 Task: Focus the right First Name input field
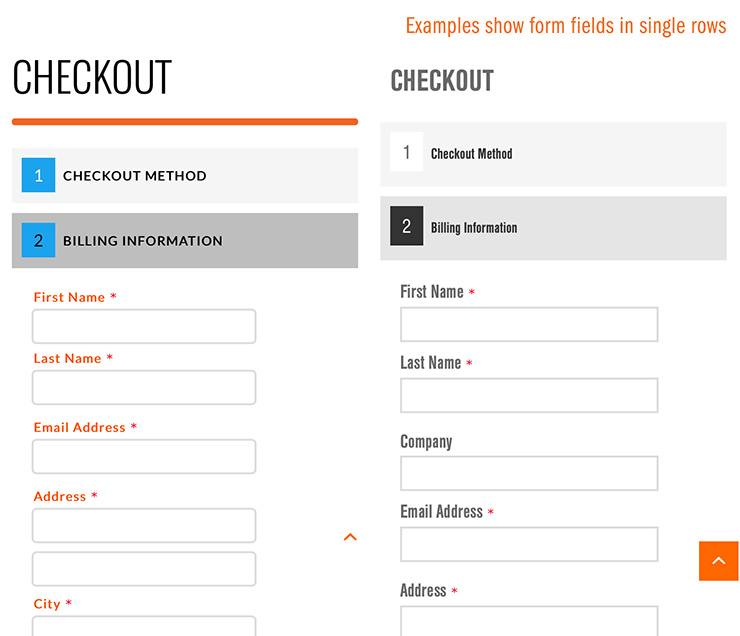tap(529, 325)
